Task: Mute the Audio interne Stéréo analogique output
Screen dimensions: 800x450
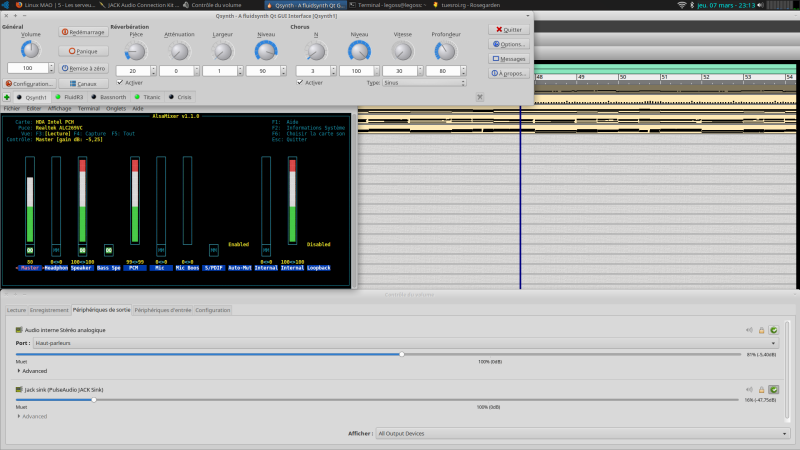Action: point(748,329)
